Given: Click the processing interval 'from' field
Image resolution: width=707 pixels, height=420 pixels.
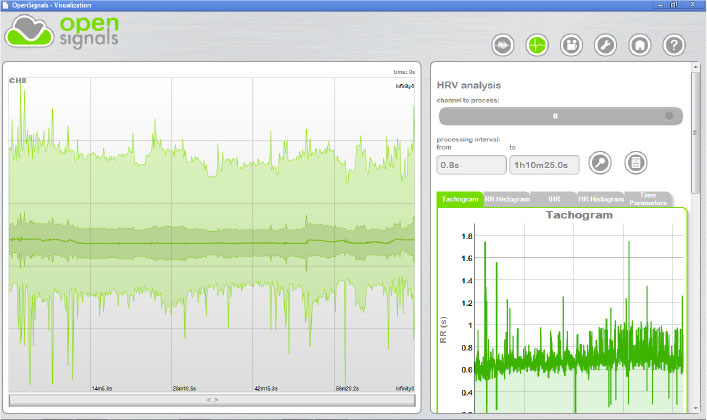Looking at the screenshot, I should [471, 165].
